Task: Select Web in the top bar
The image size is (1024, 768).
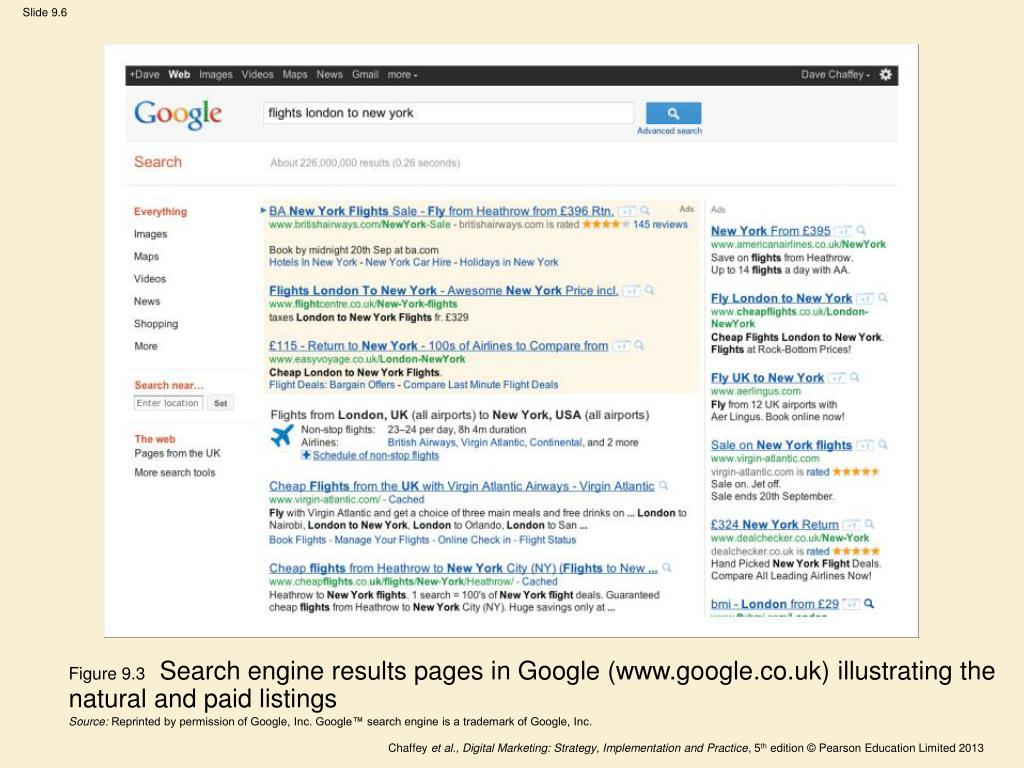Action: point(179,74)
